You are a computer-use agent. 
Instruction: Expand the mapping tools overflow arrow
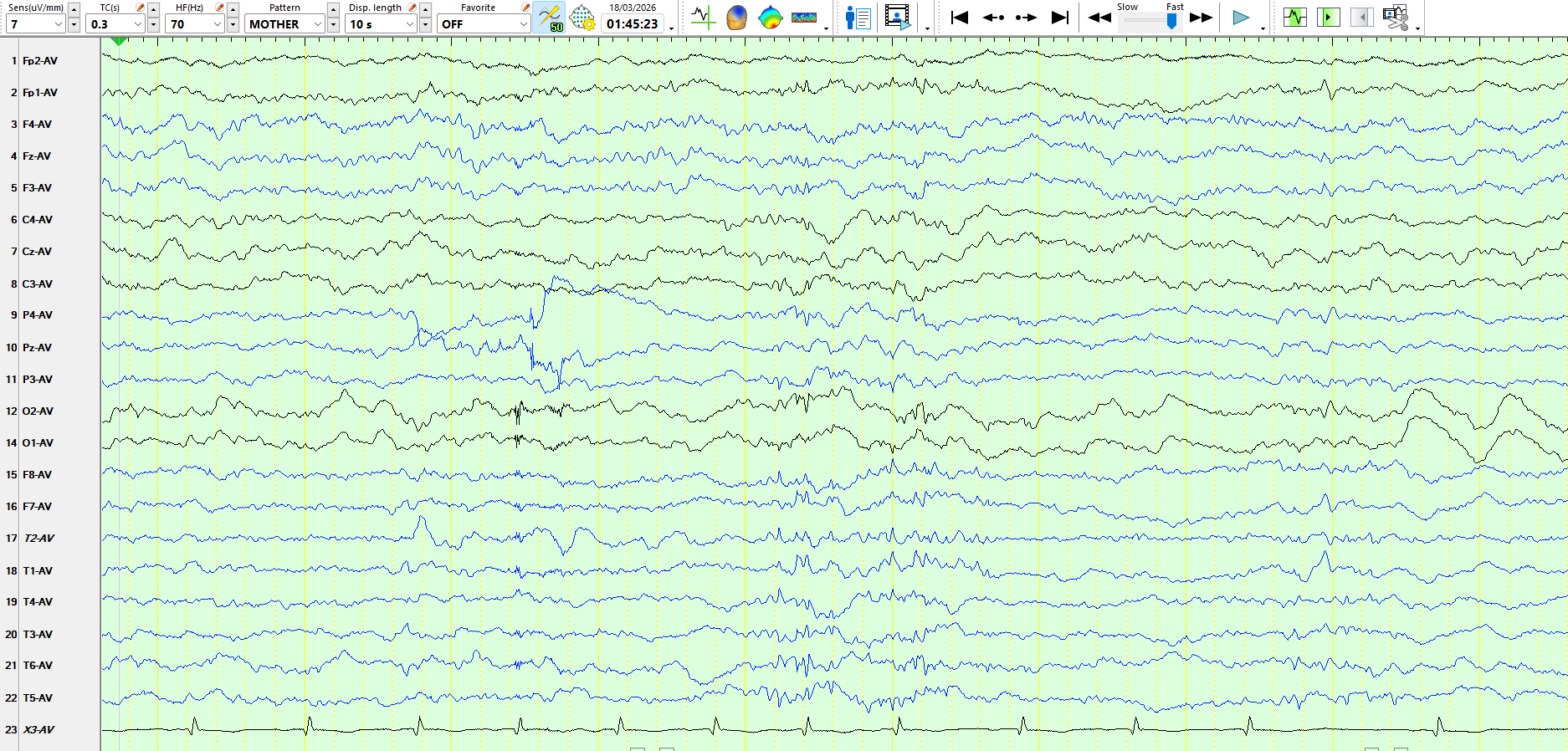click(826, 28)
